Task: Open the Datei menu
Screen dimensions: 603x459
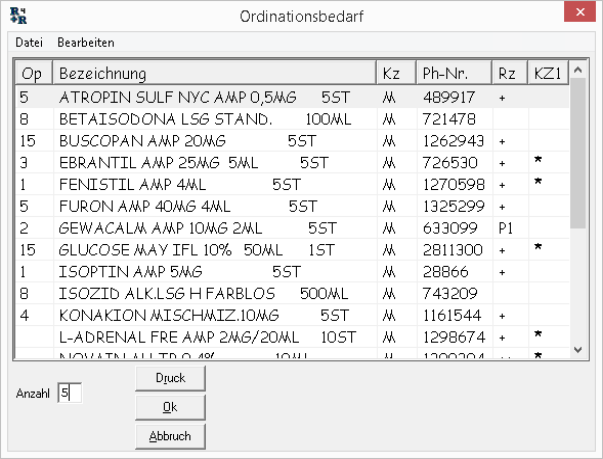Action: [29, 42]
